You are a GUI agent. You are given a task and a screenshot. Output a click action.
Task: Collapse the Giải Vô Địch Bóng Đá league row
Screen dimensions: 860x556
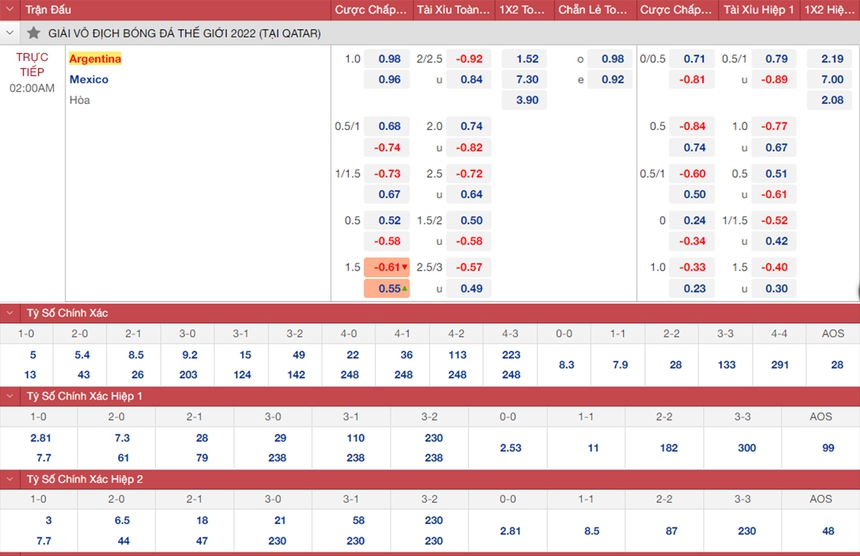pos(11,33)
